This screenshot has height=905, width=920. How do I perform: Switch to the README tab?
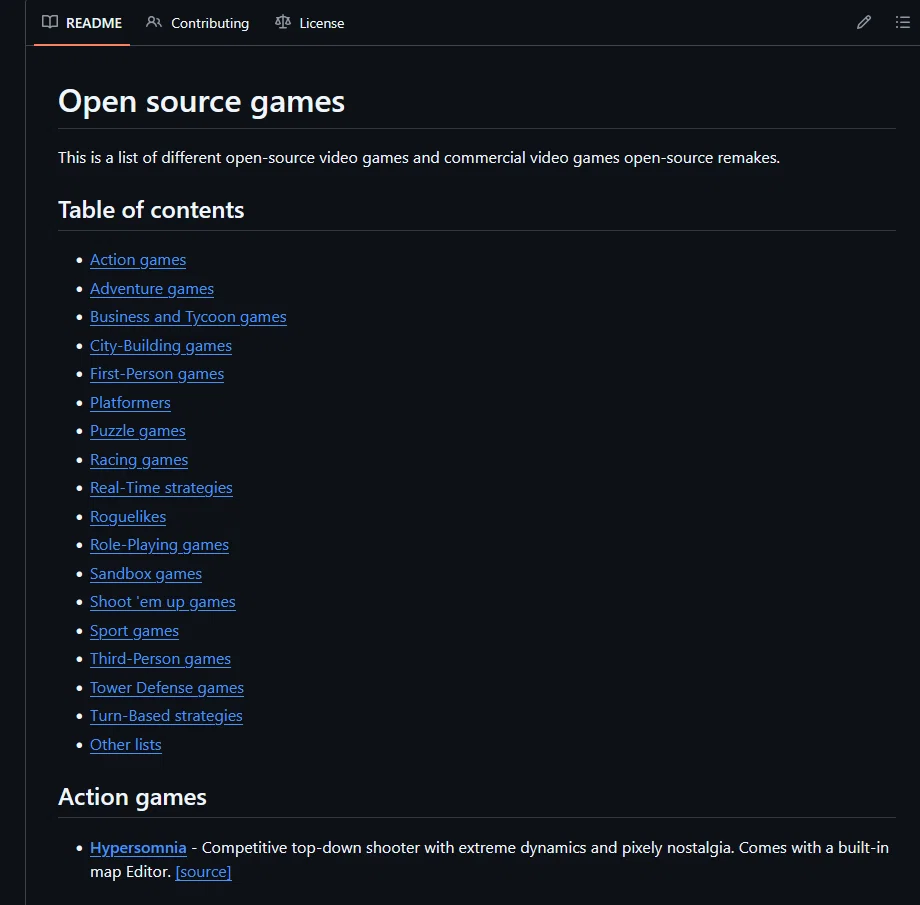pos(82,23)
